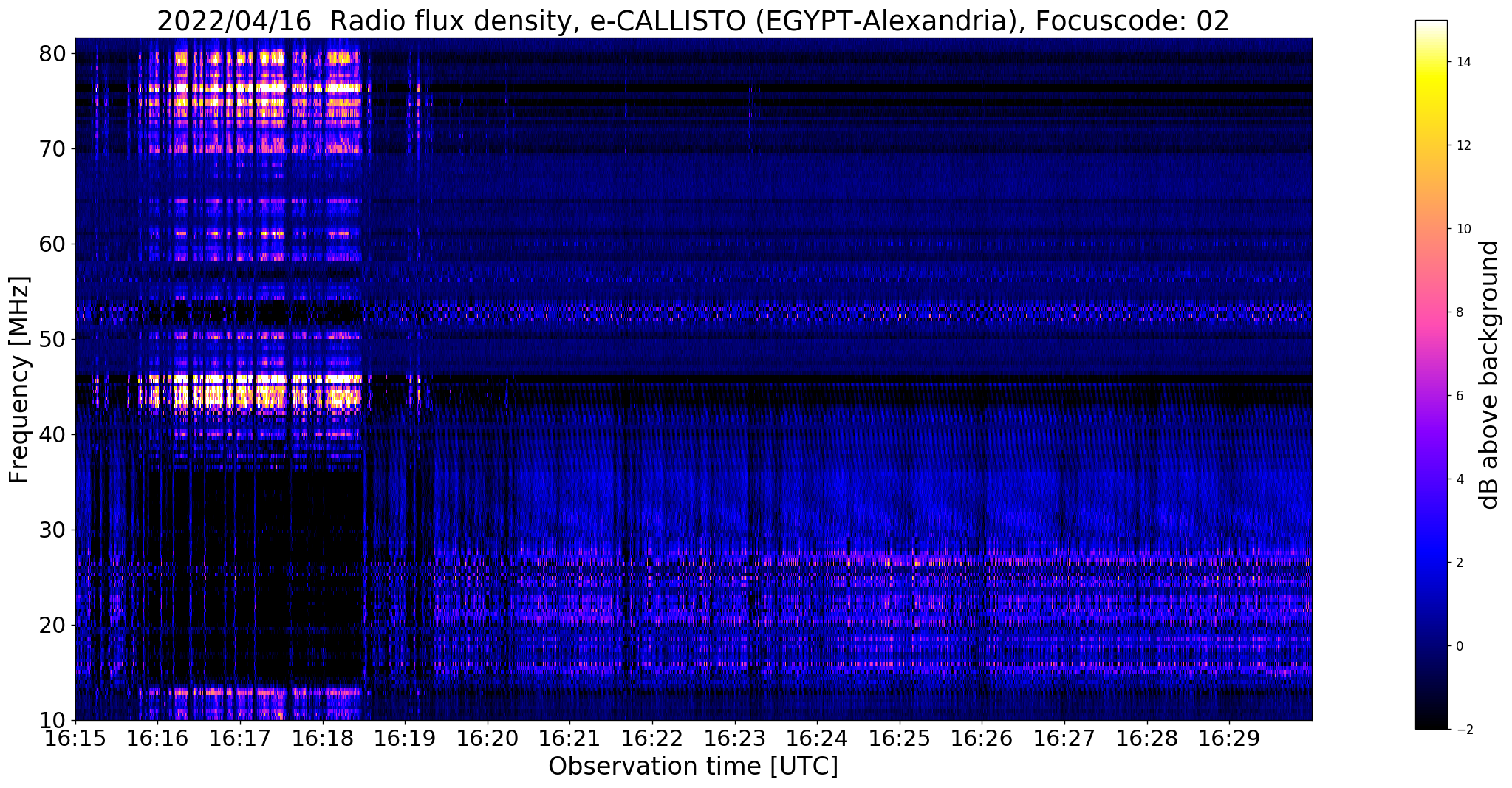
Task: Select the 16:15 time tick label
Action: click(x=75, y=738)
